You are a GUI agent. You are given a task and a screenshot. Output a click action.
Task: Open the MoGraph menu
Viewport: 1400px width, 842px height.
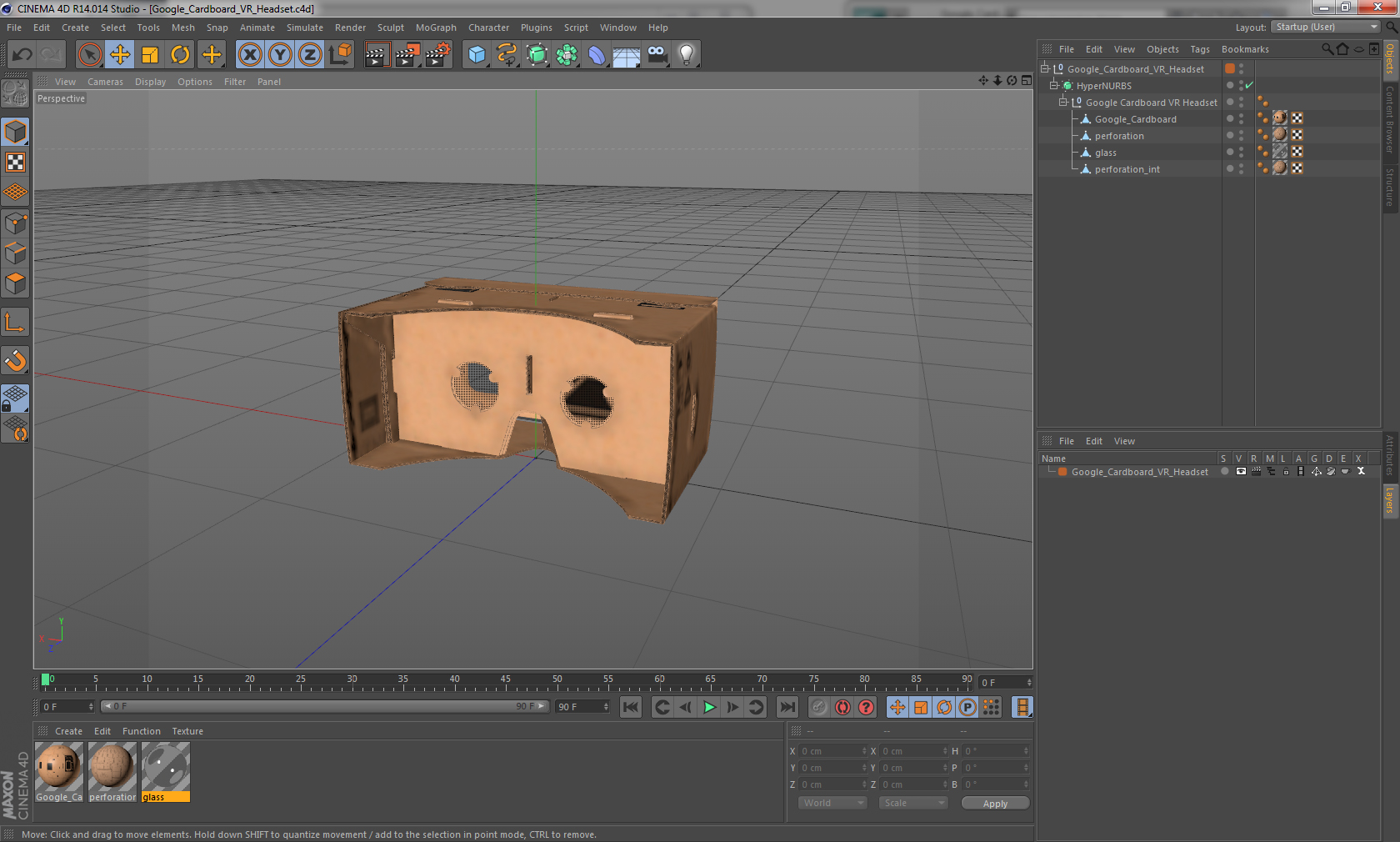pos(436,28)
